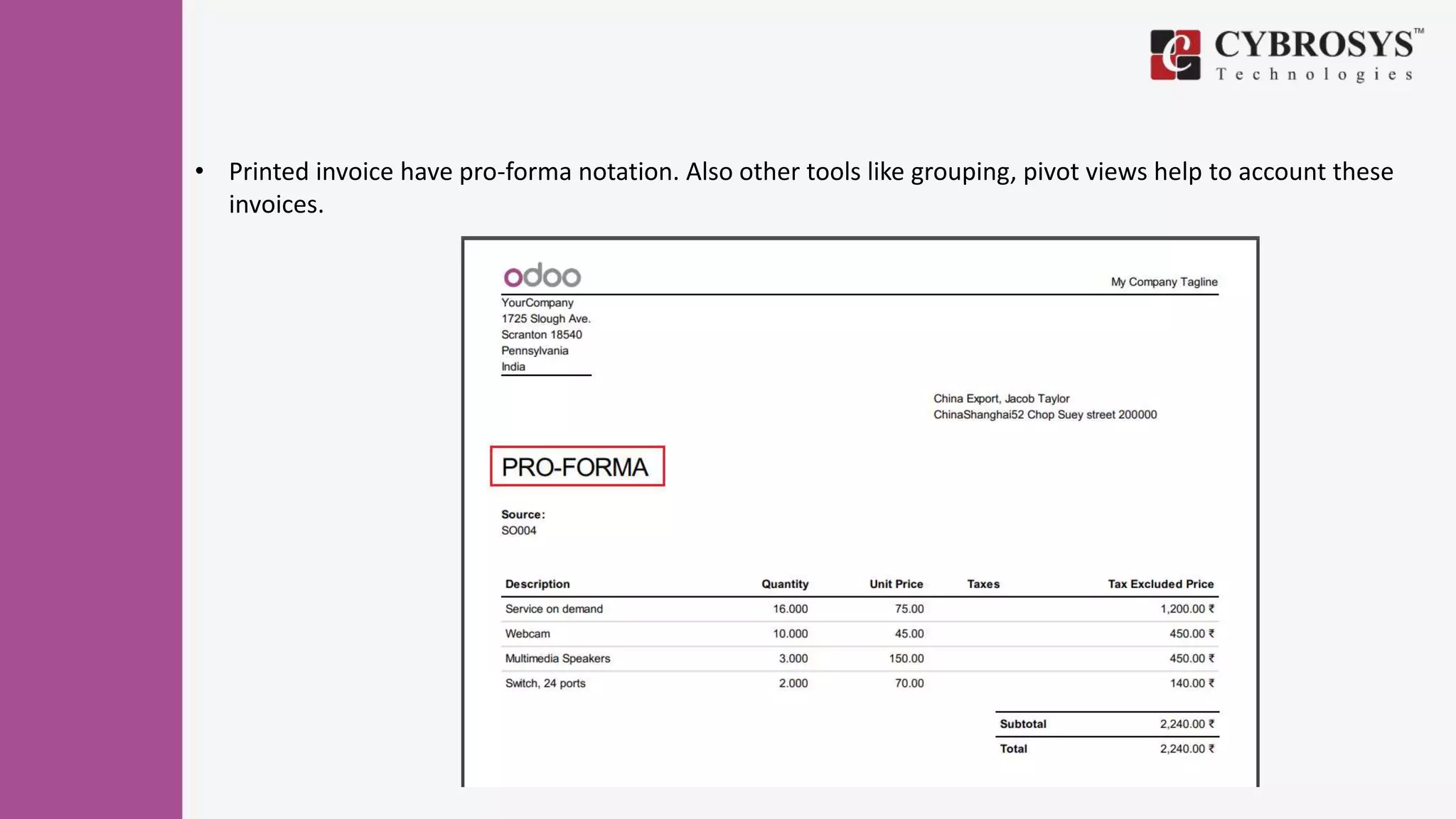Image resolution: width=1456 pixels, height=819 pixels.
Task: Click the 'Taxes' column header
Action: (x=983, y=584)
